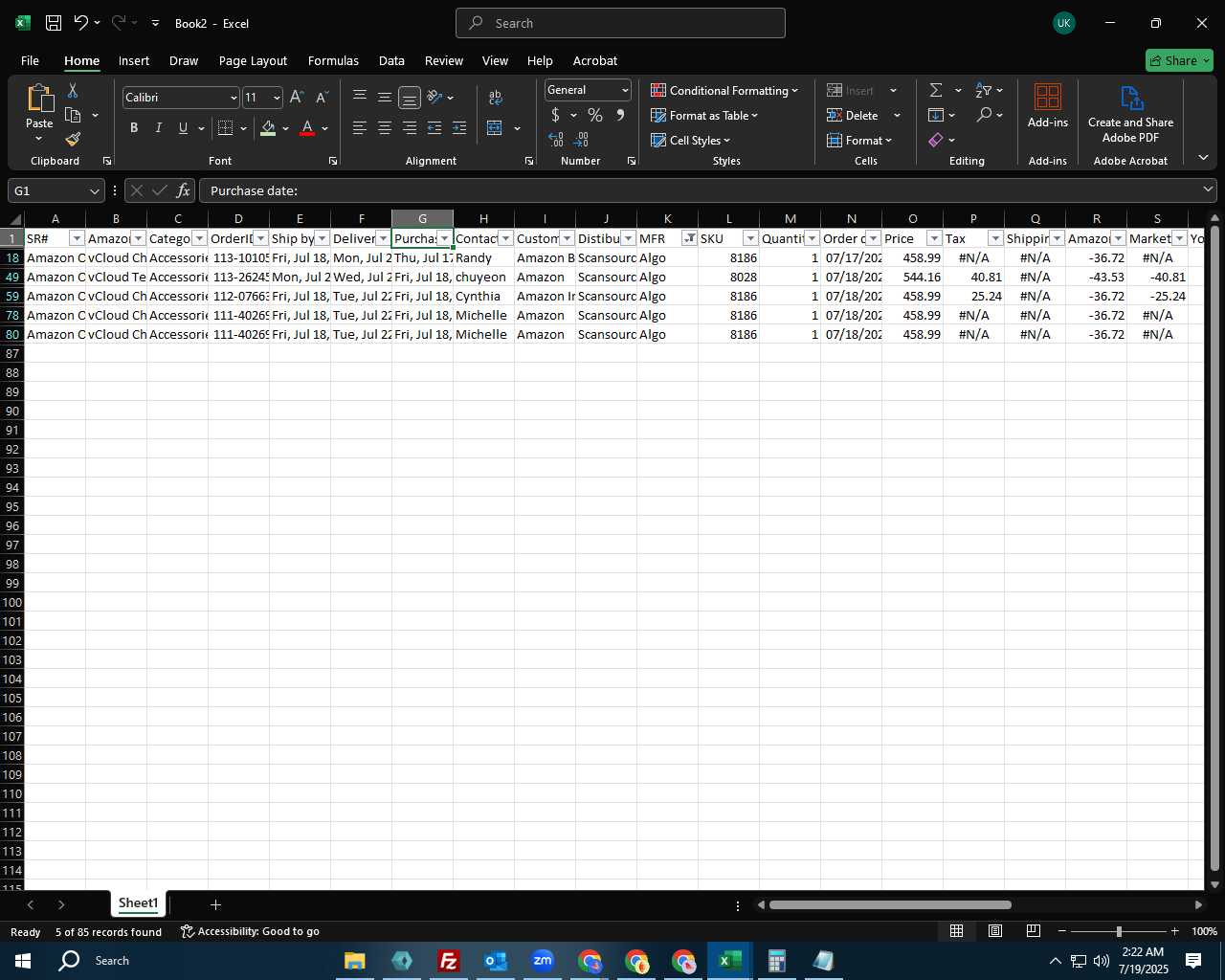
Task: Switch to the Page Layout tab
Action: (x=253, y=60)
